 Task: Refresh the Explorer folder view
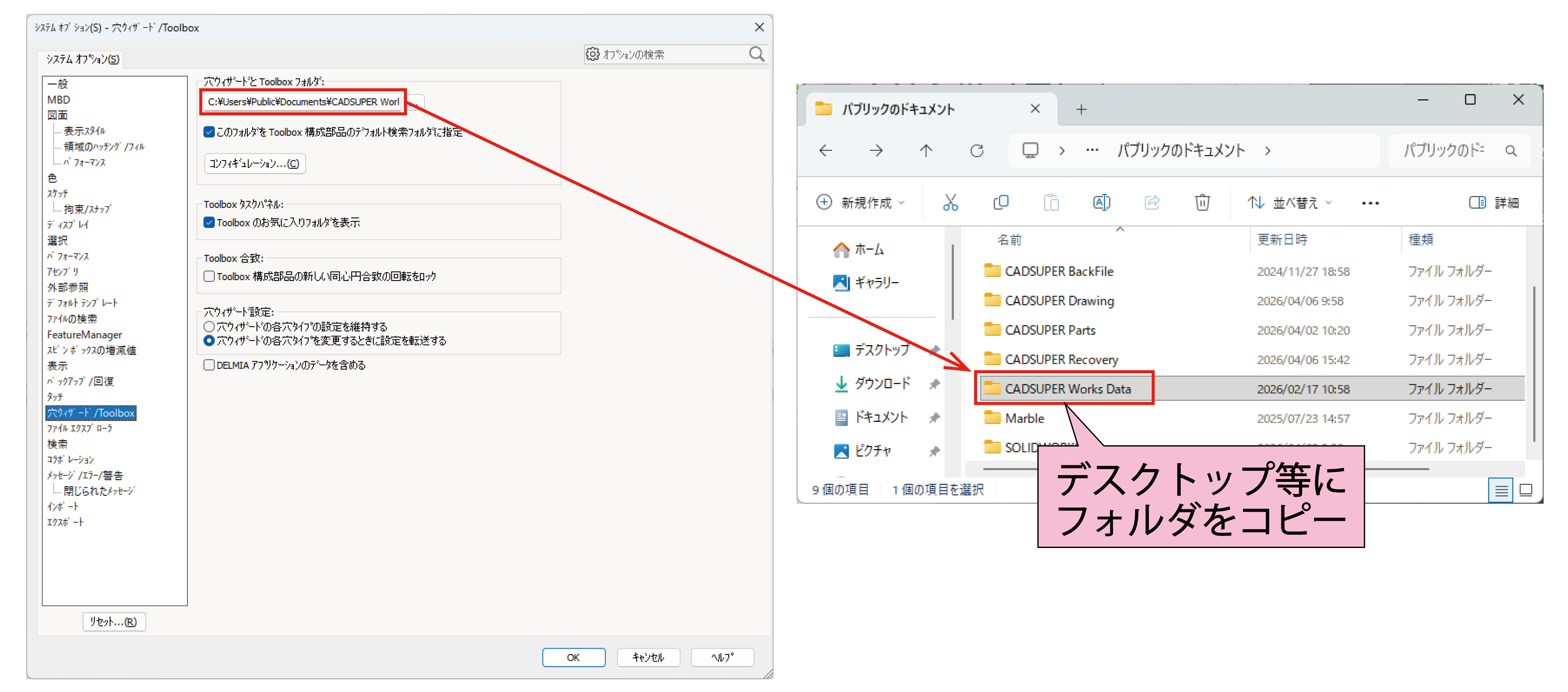click(976, 150)
